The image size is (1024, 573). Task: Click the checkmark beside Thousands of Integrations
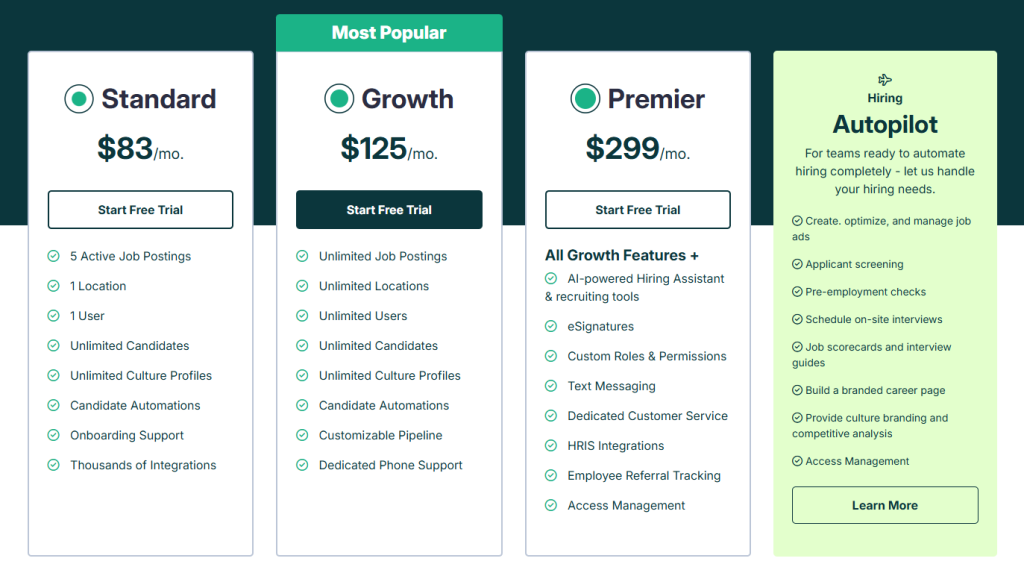[x=54, y=465]
